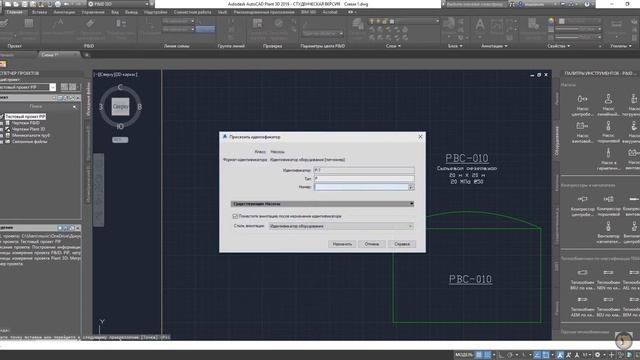Screen dimensions: 640x360
Task: Click the МОДЕЛЬ button in status bar
Action: [x=464, y=355]
